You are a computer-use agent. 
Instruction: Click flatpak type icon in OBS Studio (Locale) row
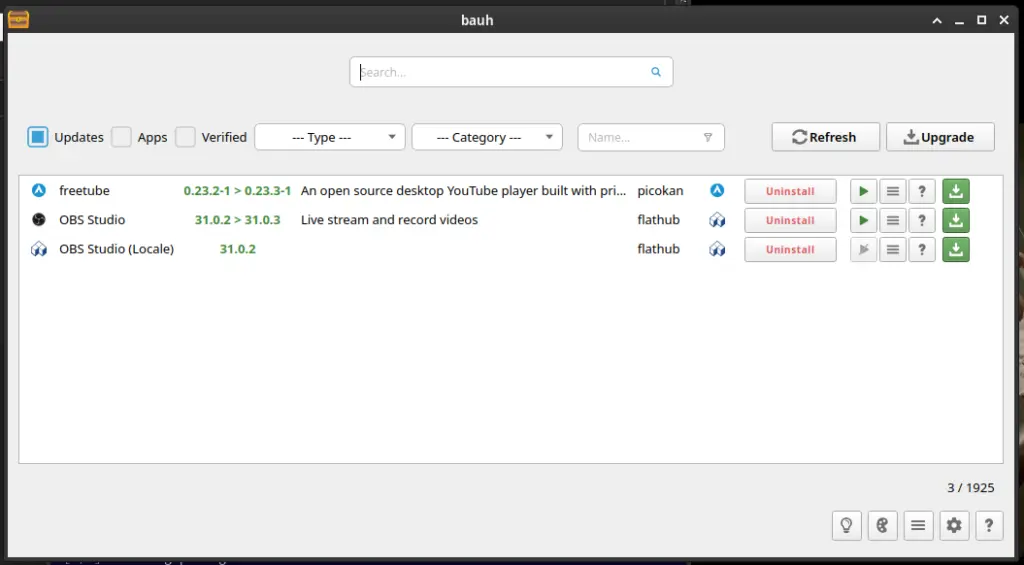[x=717, y=249]
